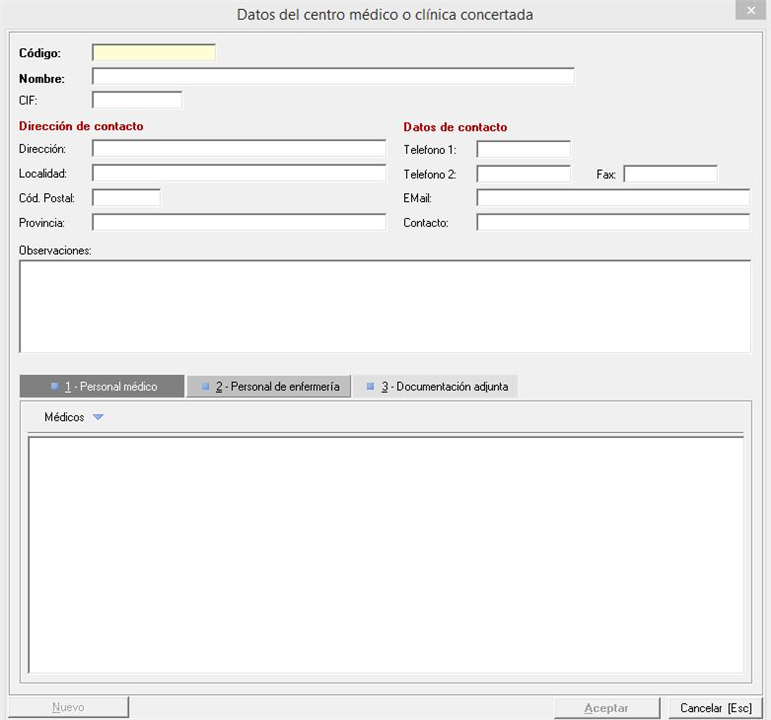Switch to Personal médico tab
The width and height of the screenshot is (771, 720).
(x=103, y=387)
